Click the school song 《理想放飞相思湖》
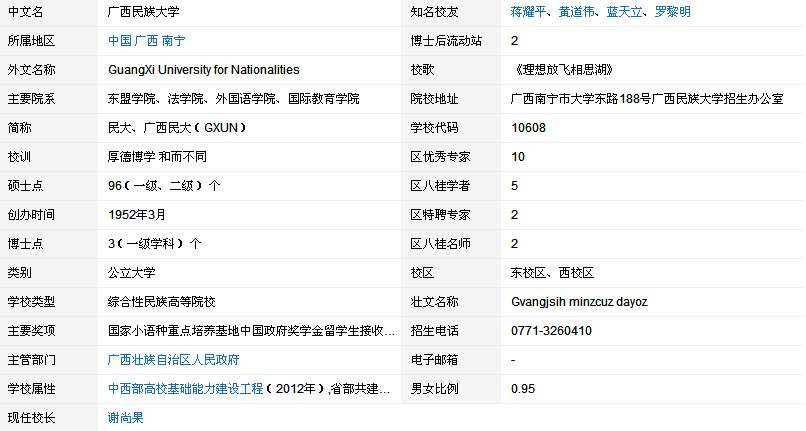Viewport: 806px width, 431px height. [562, 69]
